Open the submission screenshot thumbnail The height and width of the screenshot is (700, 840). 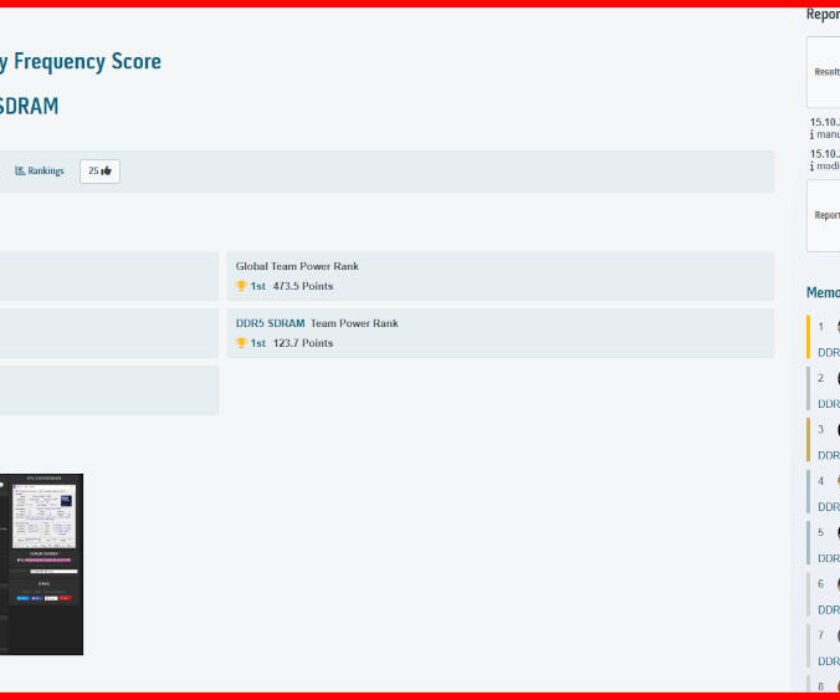41,564
